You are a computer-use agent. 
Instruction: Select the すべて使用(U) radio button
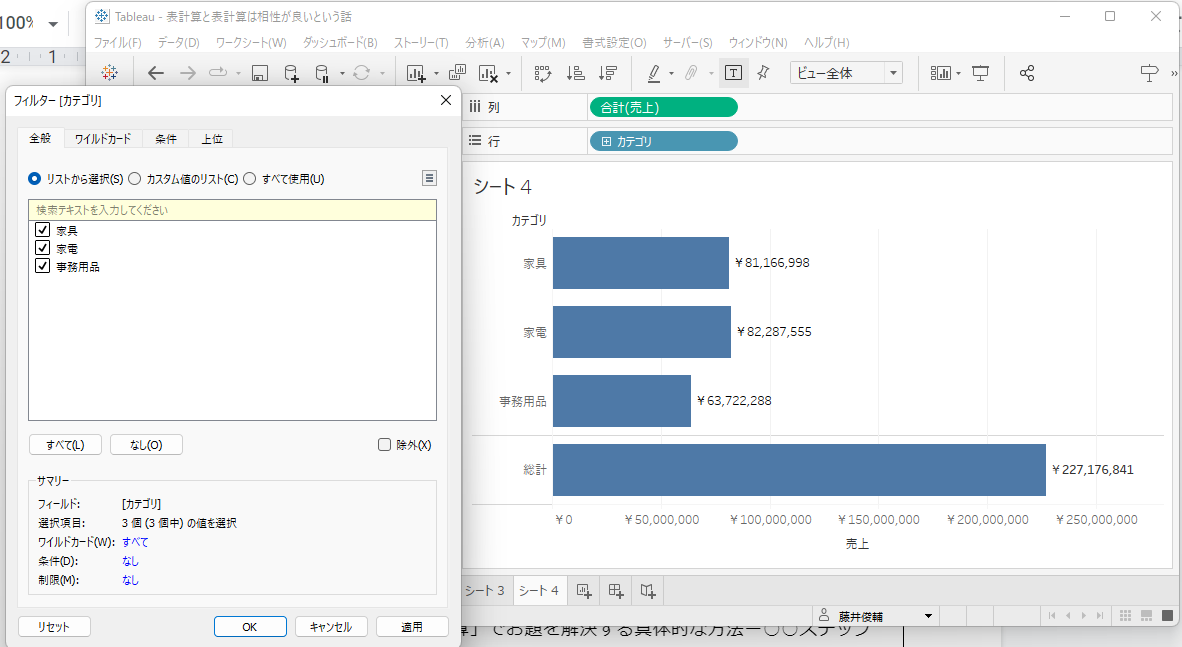[x=250, y=179]
